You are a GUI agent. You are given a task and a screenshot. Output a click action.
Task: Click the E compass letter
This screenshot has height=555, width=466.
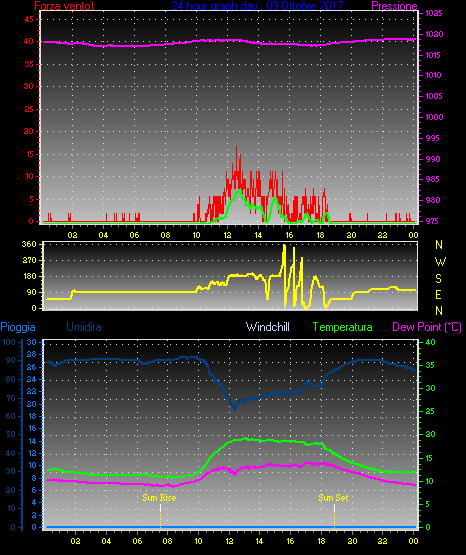point(438,295)
